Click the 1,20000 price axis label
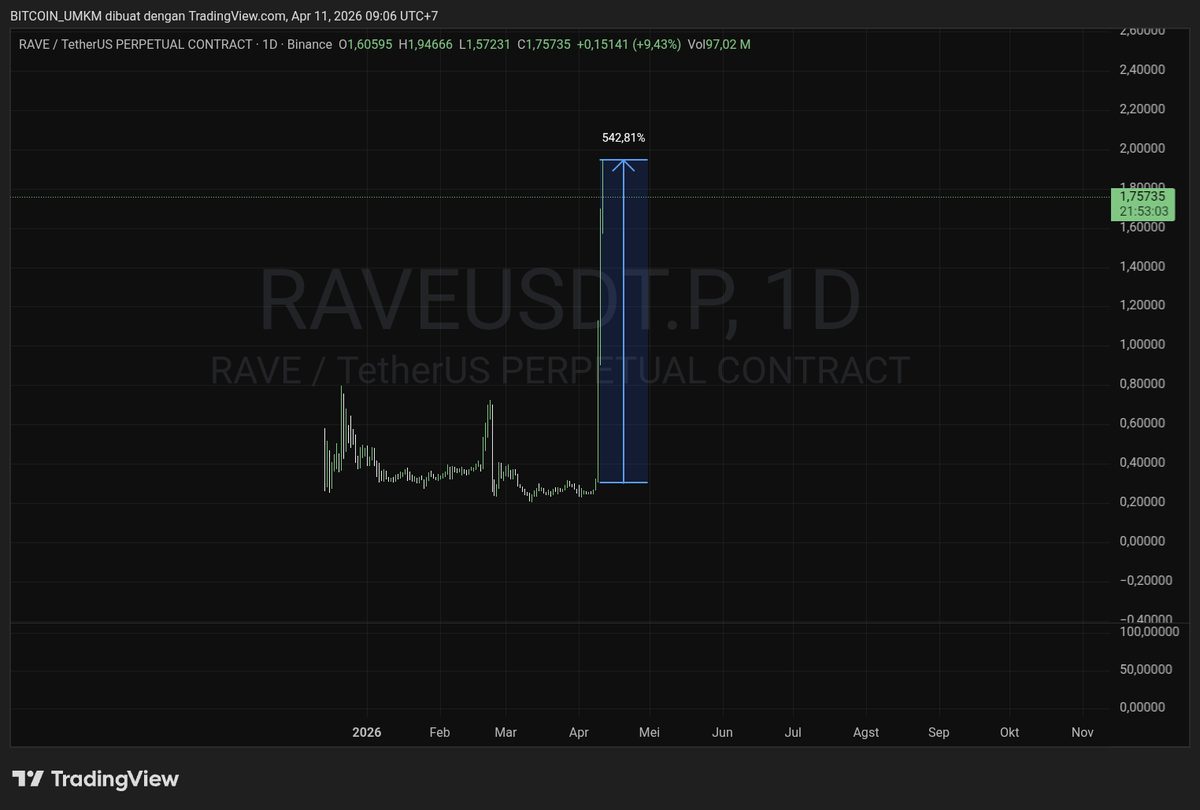This screenshot has width=1200, height=810. [x=1142, y=305]
